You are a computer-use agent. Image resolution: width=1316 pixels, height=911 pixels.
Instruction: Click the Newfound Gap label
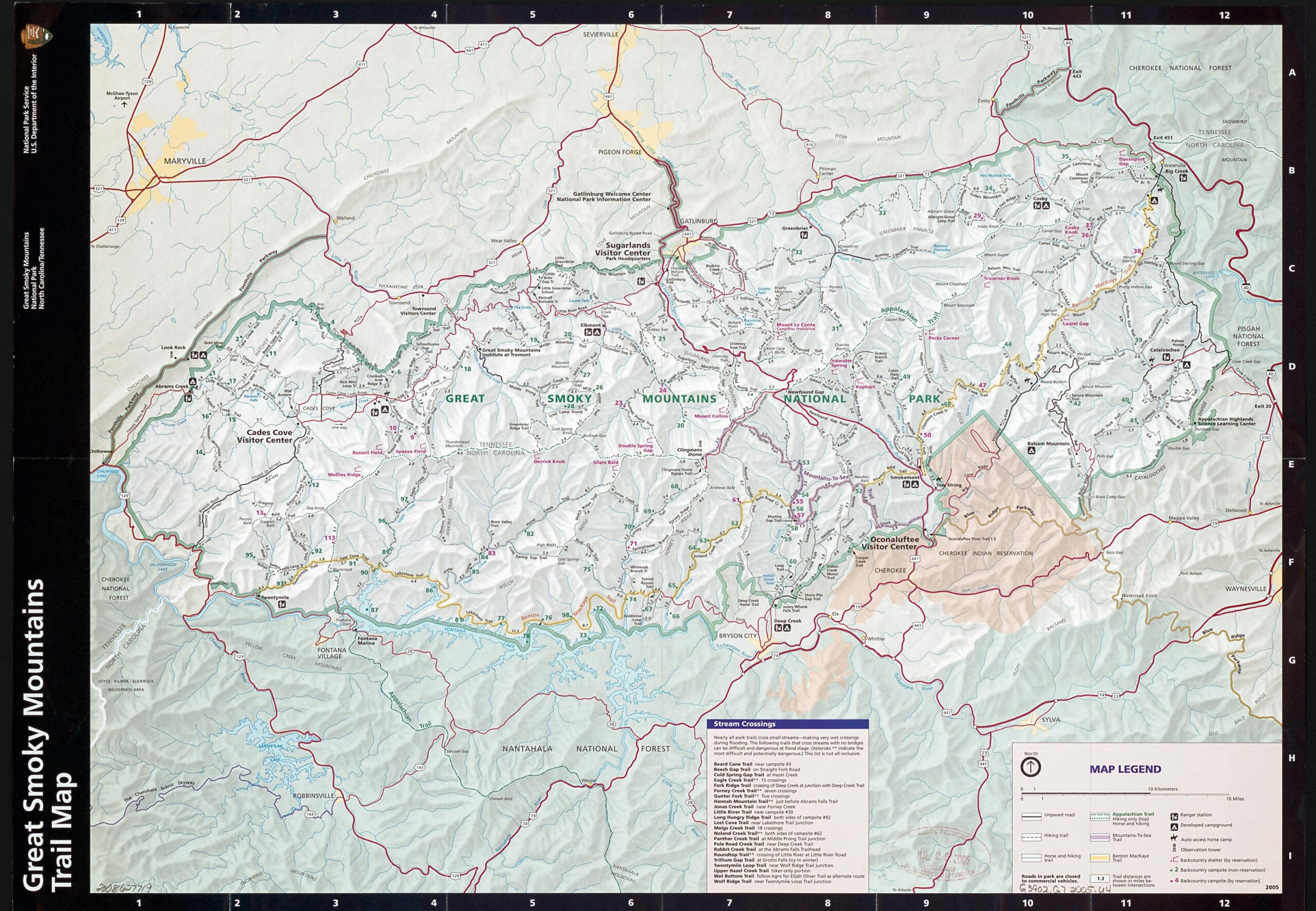(805, 393)
